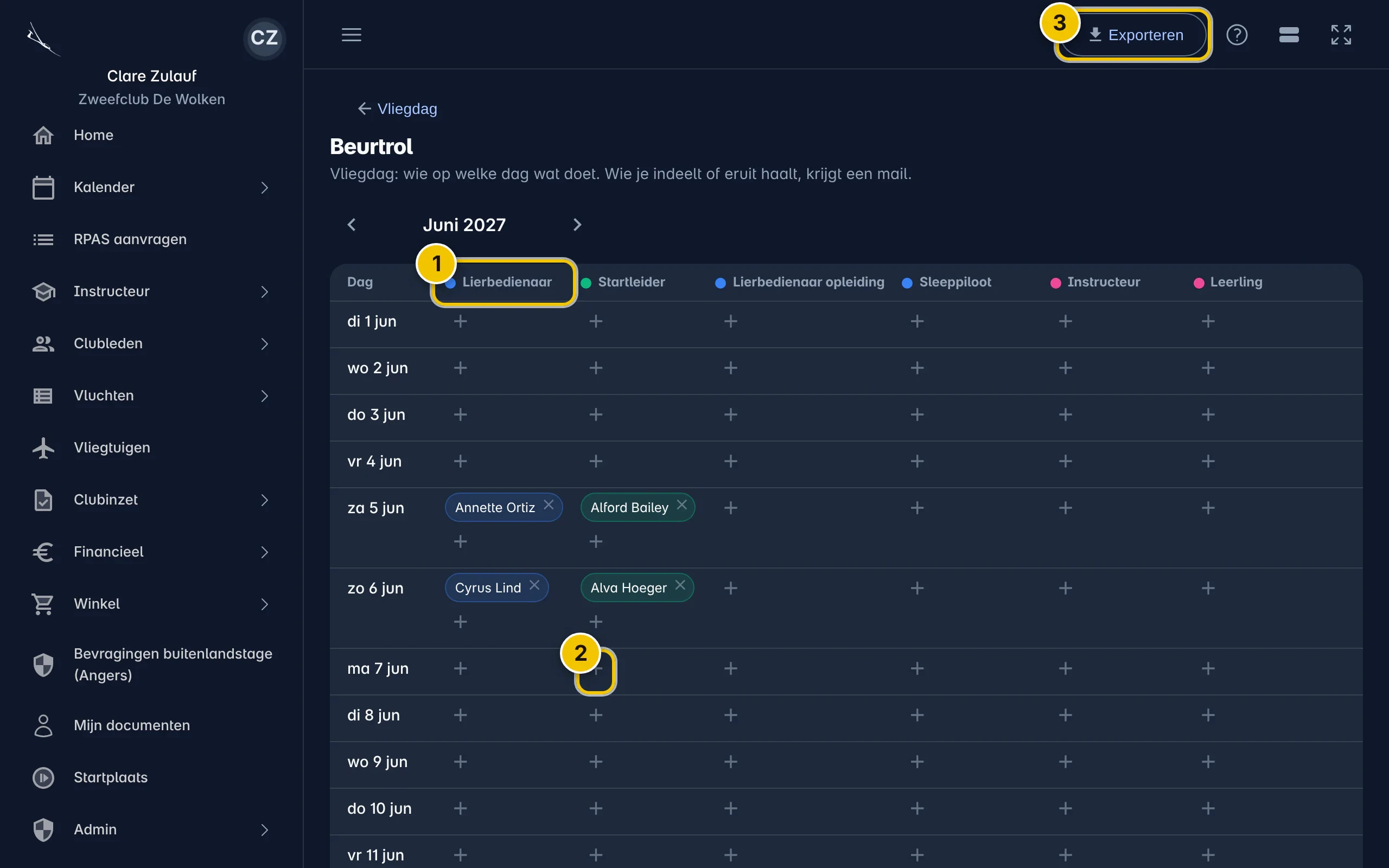Viewport: 1389px width, 868px height.
Task: Go back to Vliegdag link
Action: [397, 108]
